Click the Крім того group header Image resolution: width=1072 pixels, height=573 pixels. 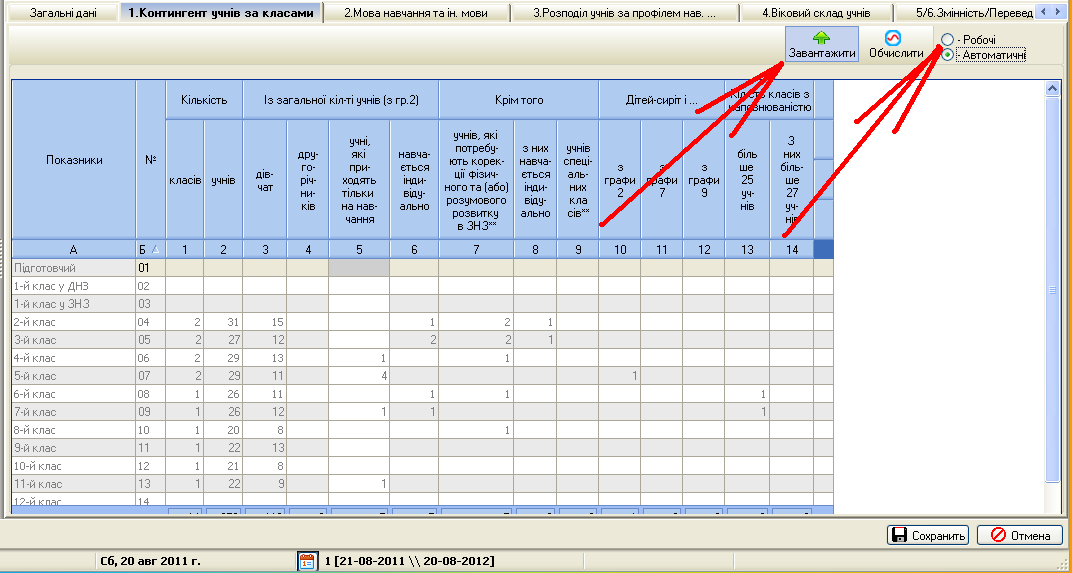click(519, 100)
